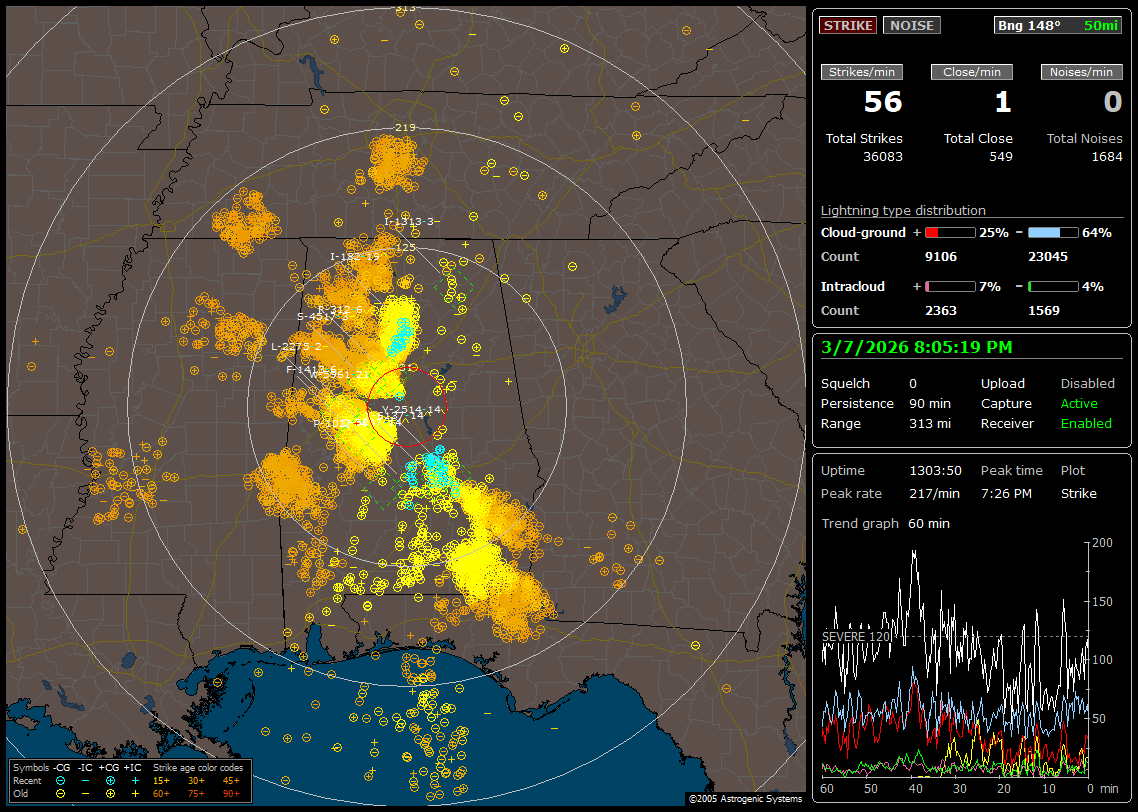Click the old +CG yellow legend symbol
The image size is (1138, 812).
point(110,793)
